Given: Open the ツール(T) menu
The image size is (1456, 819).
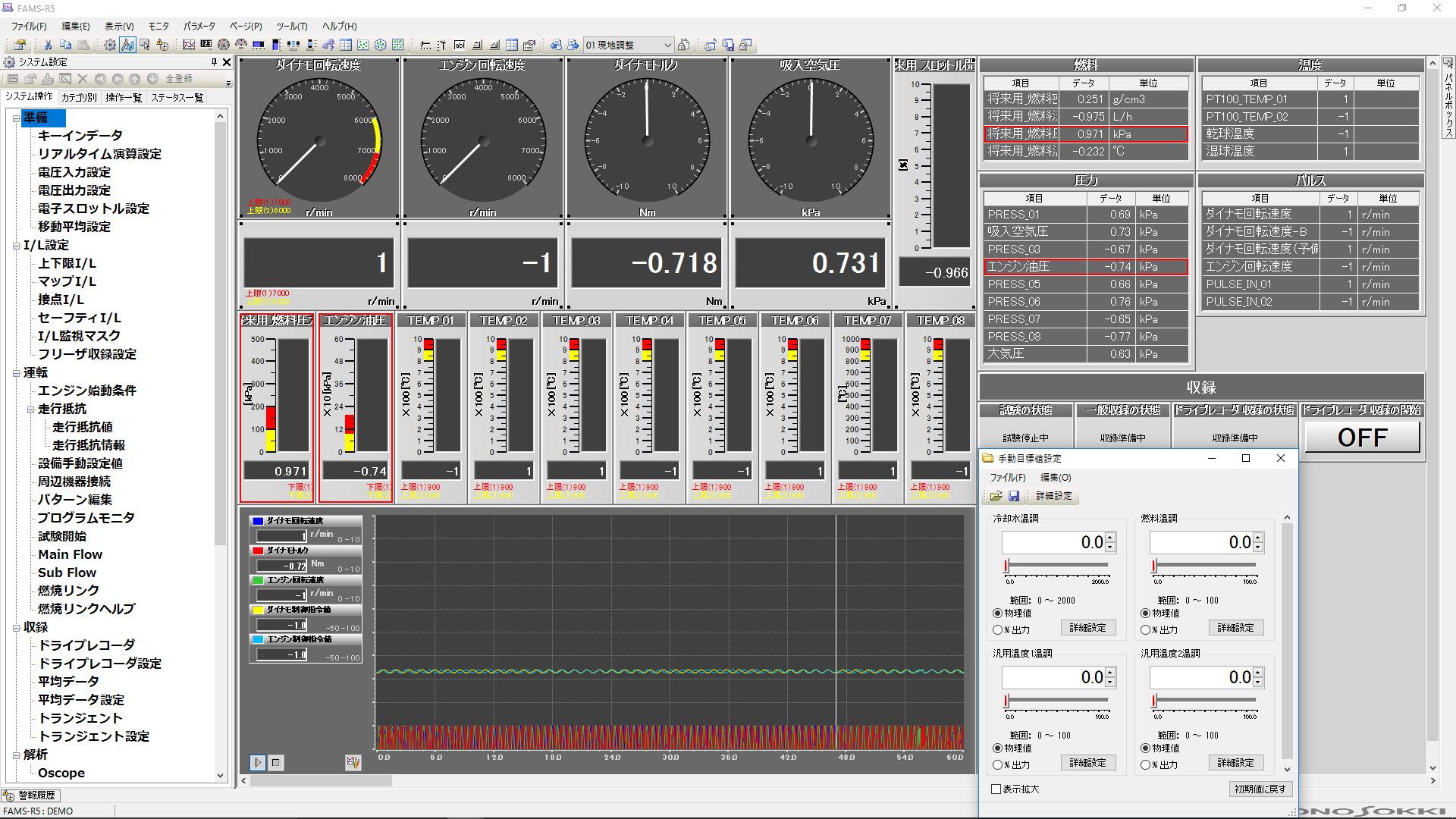Looking at the screenshot, I should click(x=292, y=27).
